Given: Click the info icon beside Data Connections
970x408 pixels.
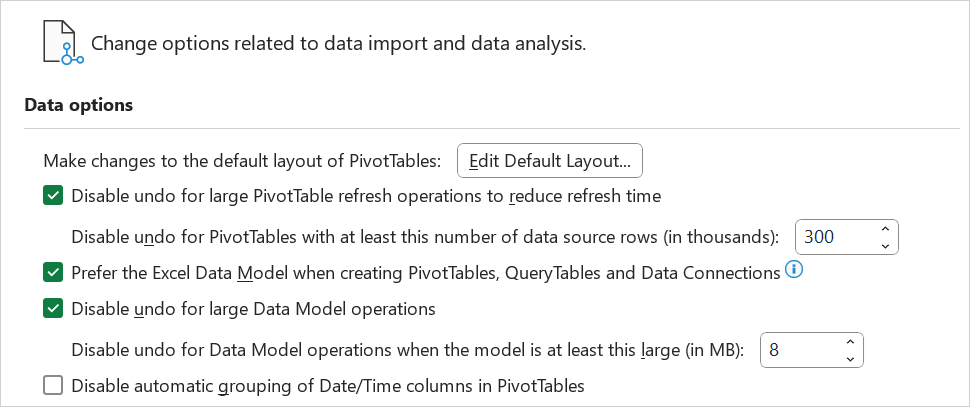Looking at the screenshot, I should pyautogui.click(x=794, y=270).
